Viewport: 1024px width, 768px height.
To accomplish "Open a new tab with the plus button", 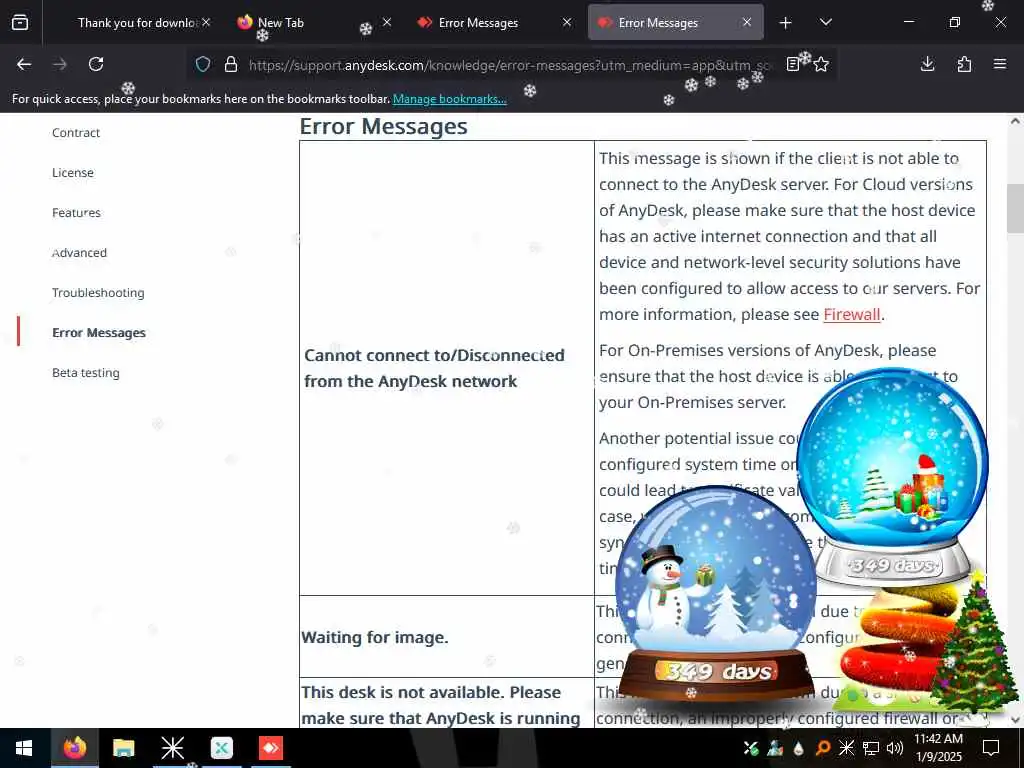I will click(786, 23).
